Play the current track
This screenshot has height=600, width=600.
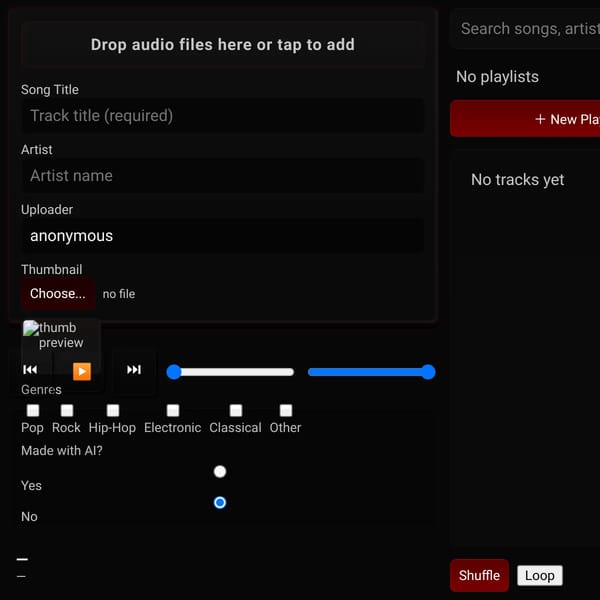coord(82,372)
